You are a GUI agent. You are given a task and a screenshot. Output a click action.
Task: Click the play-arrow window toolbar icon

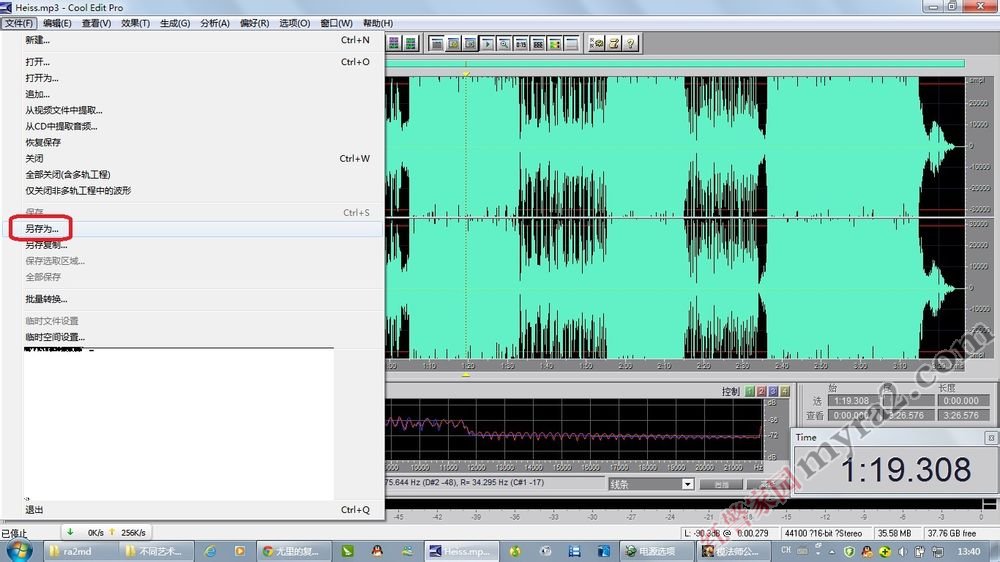pyautogui.click(x=487, y=43)
